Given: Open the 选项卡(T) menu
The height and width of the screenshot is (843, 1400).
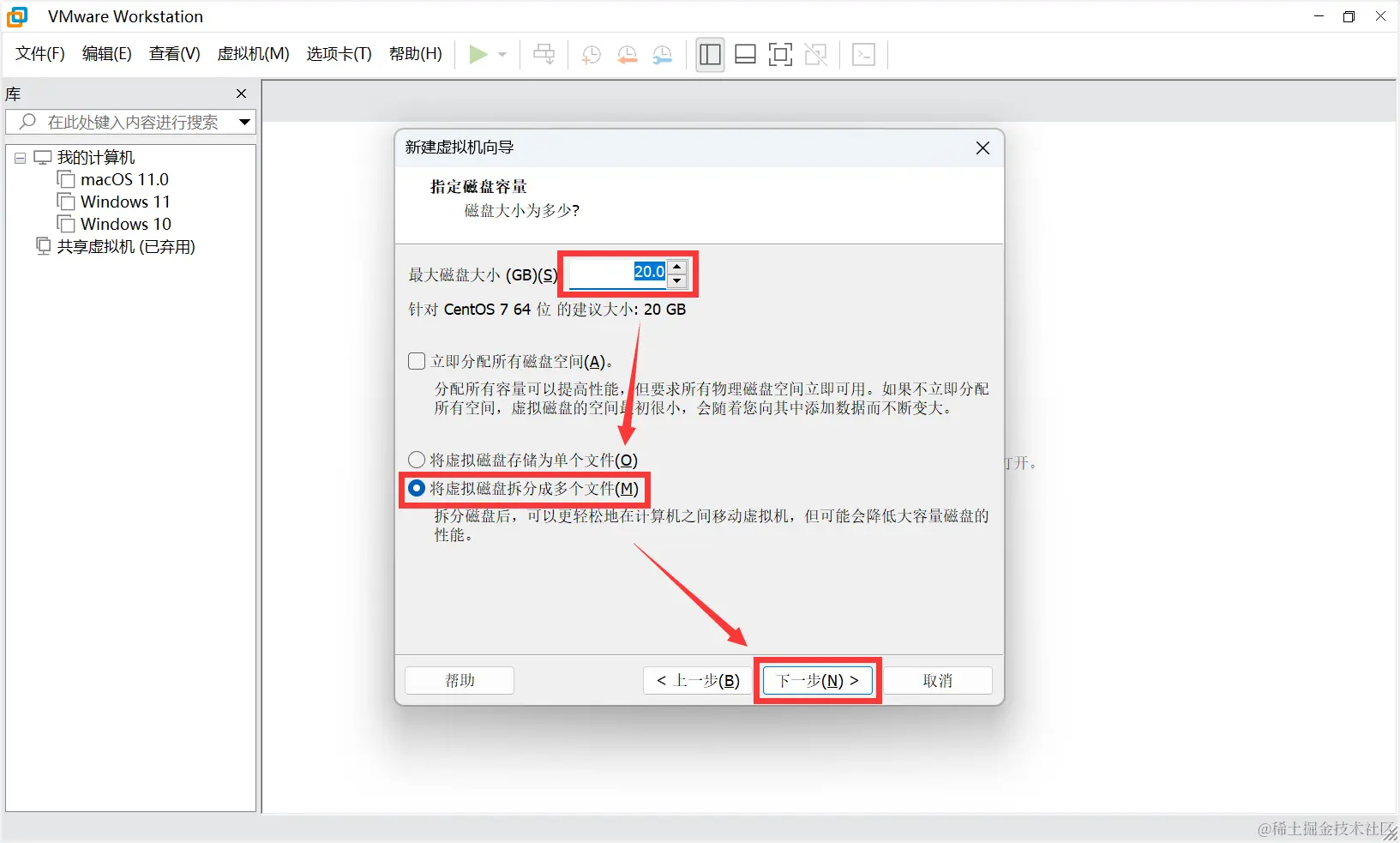Looking at the screenshot, I should pos(339,54).
